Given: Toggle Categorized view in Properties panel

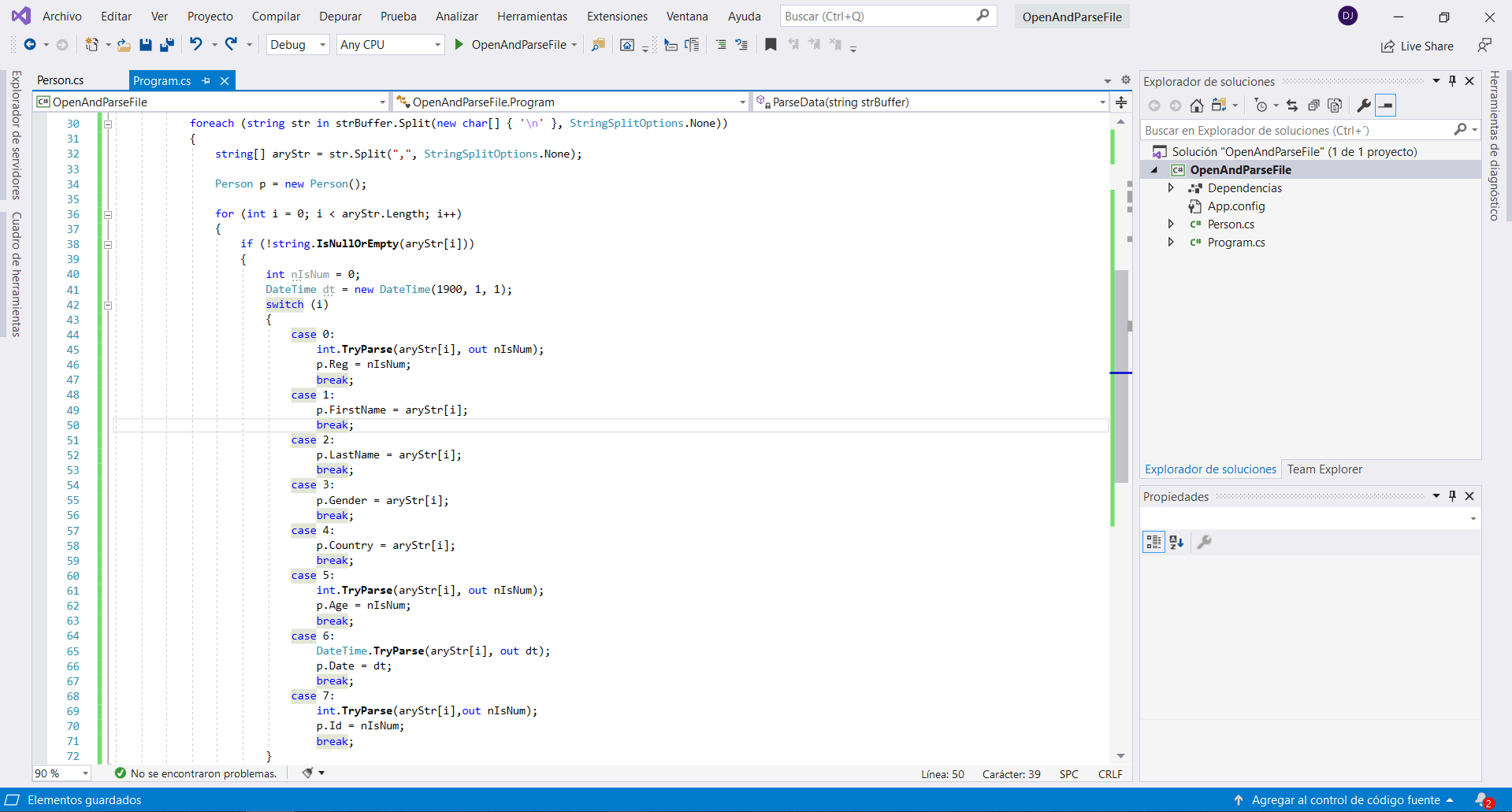Looking at the screenshot, I should pos(1154,542).
